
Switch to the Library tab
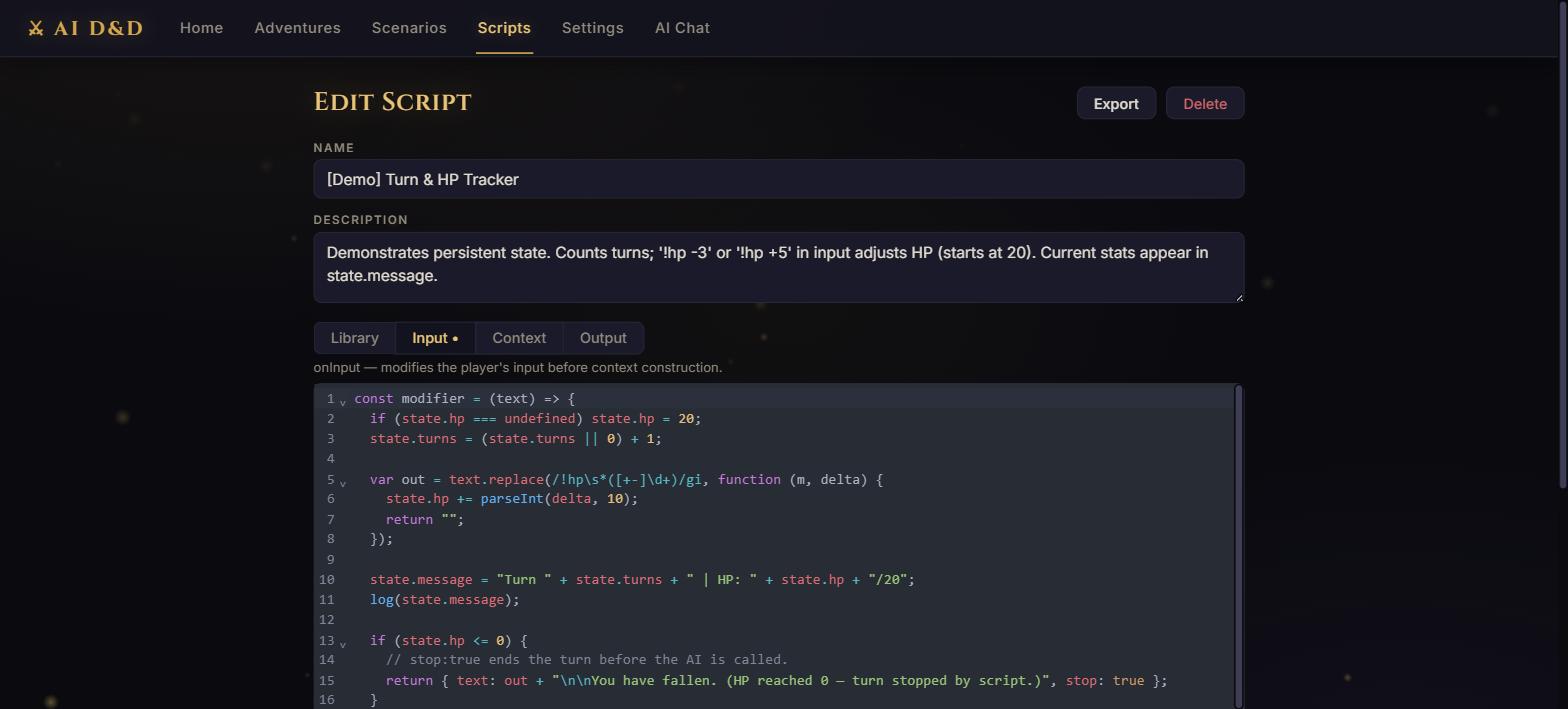coord(355,338)
